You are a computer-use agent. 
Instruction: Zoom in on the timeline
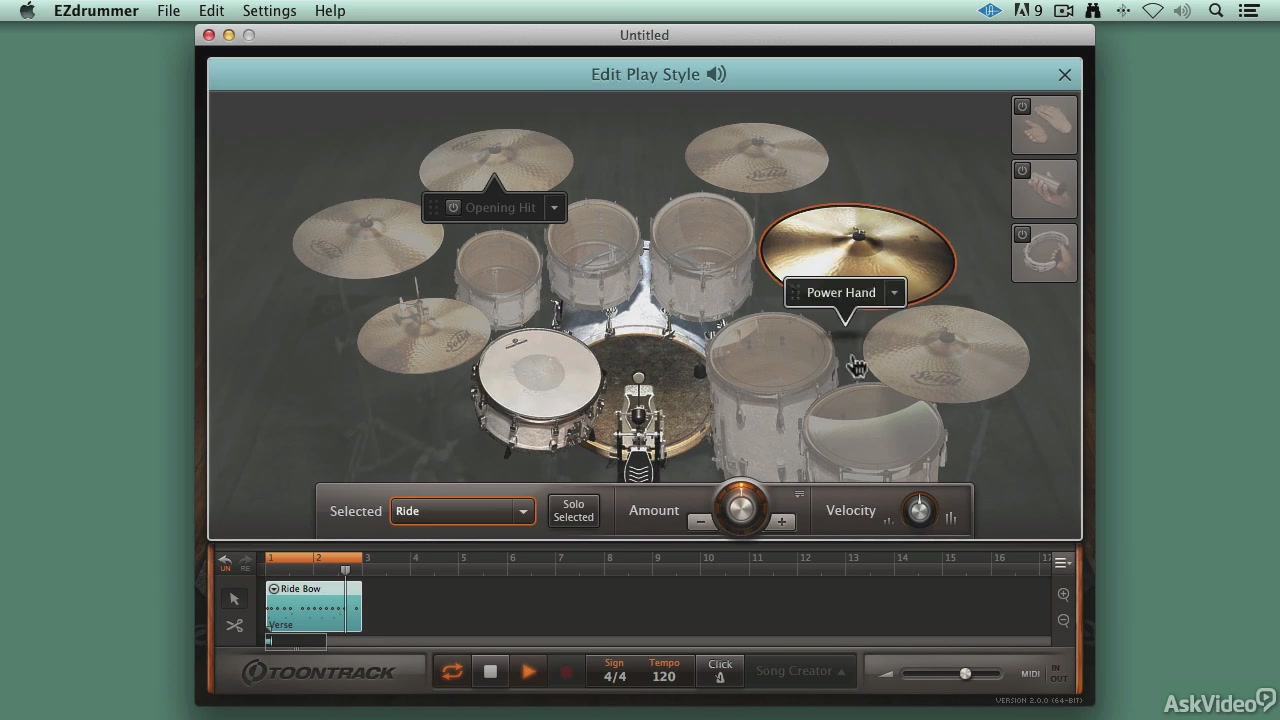pyautogui.click(x=1063, y=595)
